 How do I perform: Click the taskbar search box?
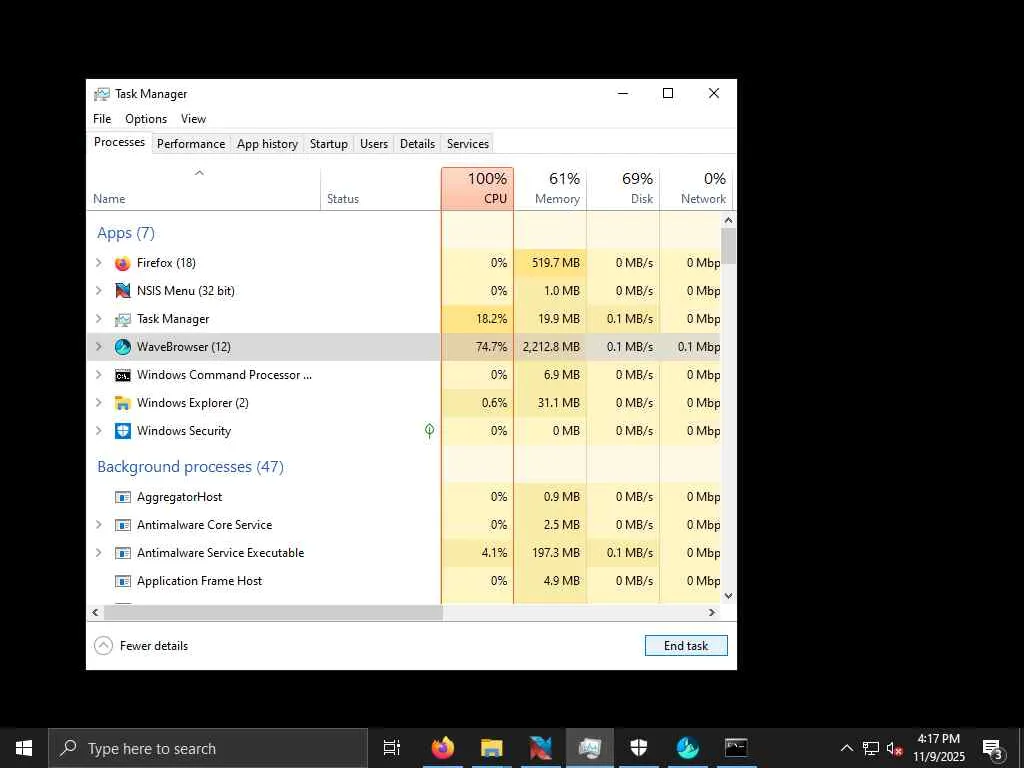tap(208, 748)
